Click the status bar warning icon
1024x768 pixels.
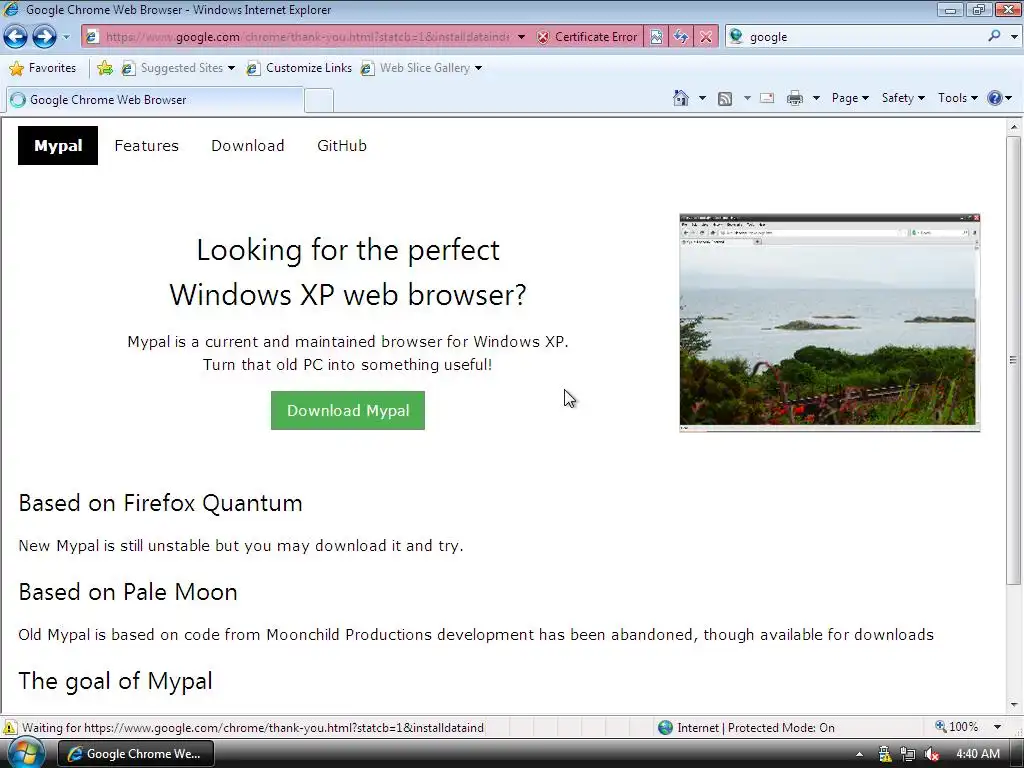[10, 728]
